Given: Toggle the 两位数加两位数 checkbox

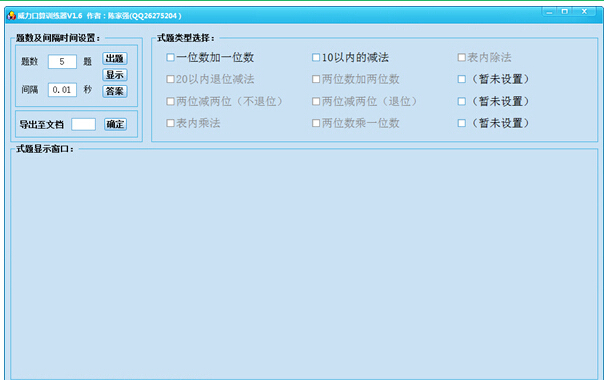Looking at the screenshot, I should [x=316, y=79].
